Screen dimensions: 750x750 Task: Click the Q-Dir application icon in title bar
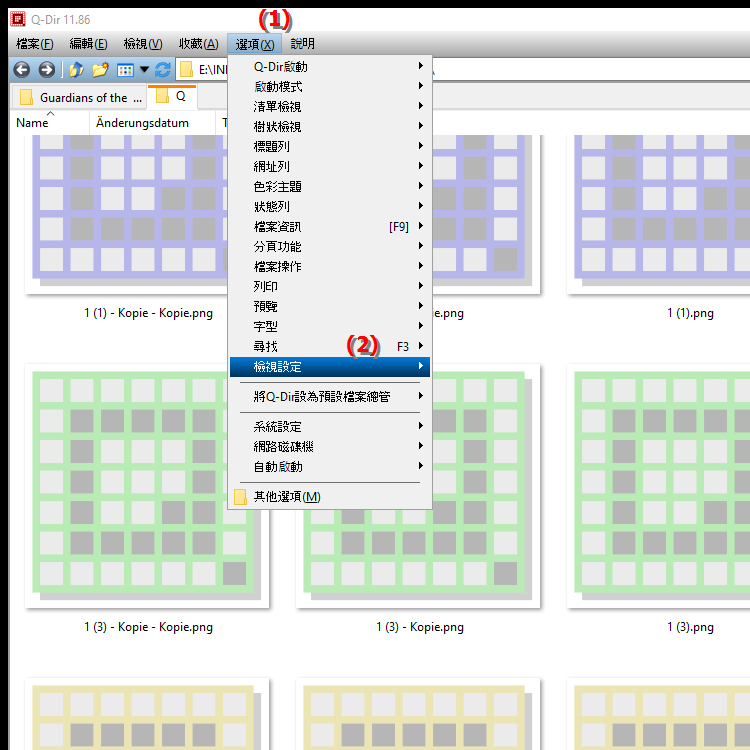pyautogui.click(x=18, y=19)
